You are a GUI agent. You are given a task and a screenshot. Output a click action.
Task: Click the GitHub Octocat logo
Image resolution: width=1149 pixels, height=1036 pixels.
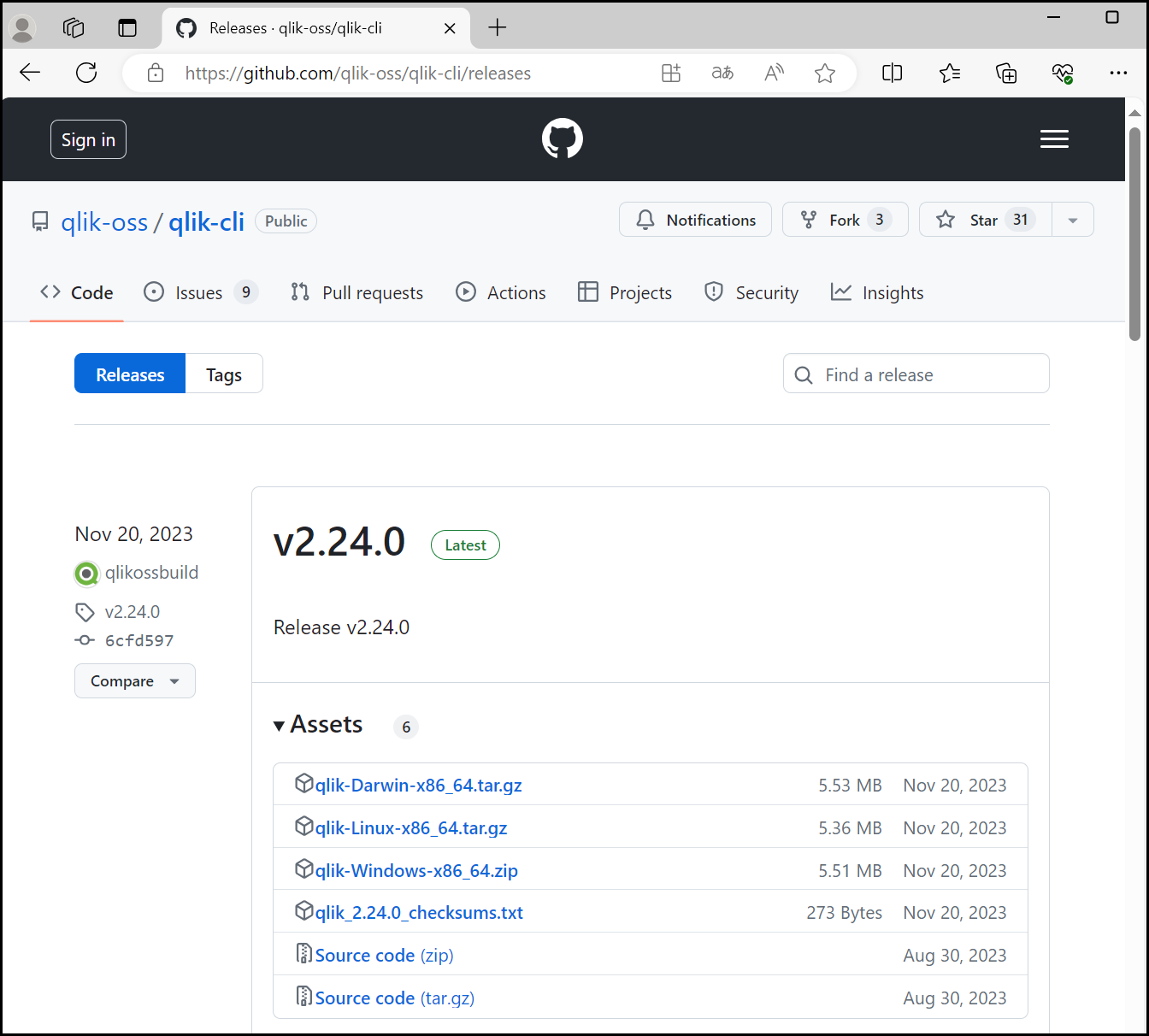click(x=562, y=138)
